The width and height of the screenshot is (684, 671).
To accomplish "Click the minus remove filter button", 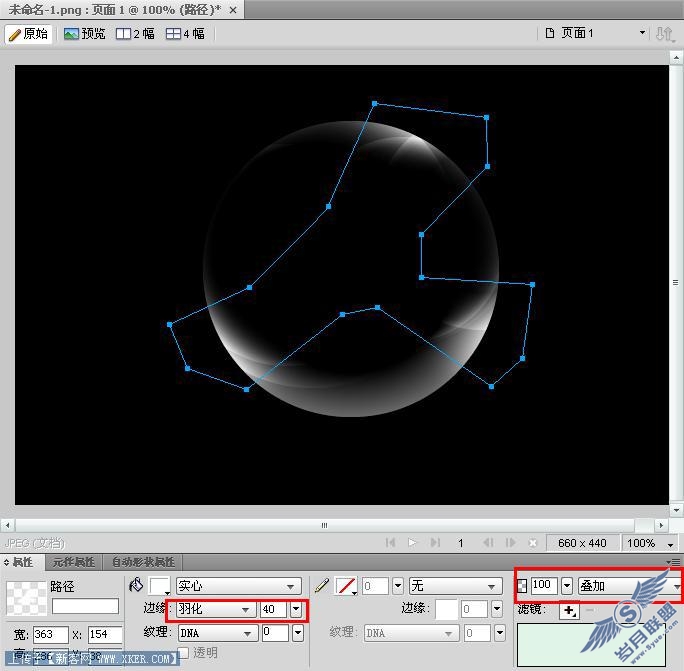I will (589, 610).
